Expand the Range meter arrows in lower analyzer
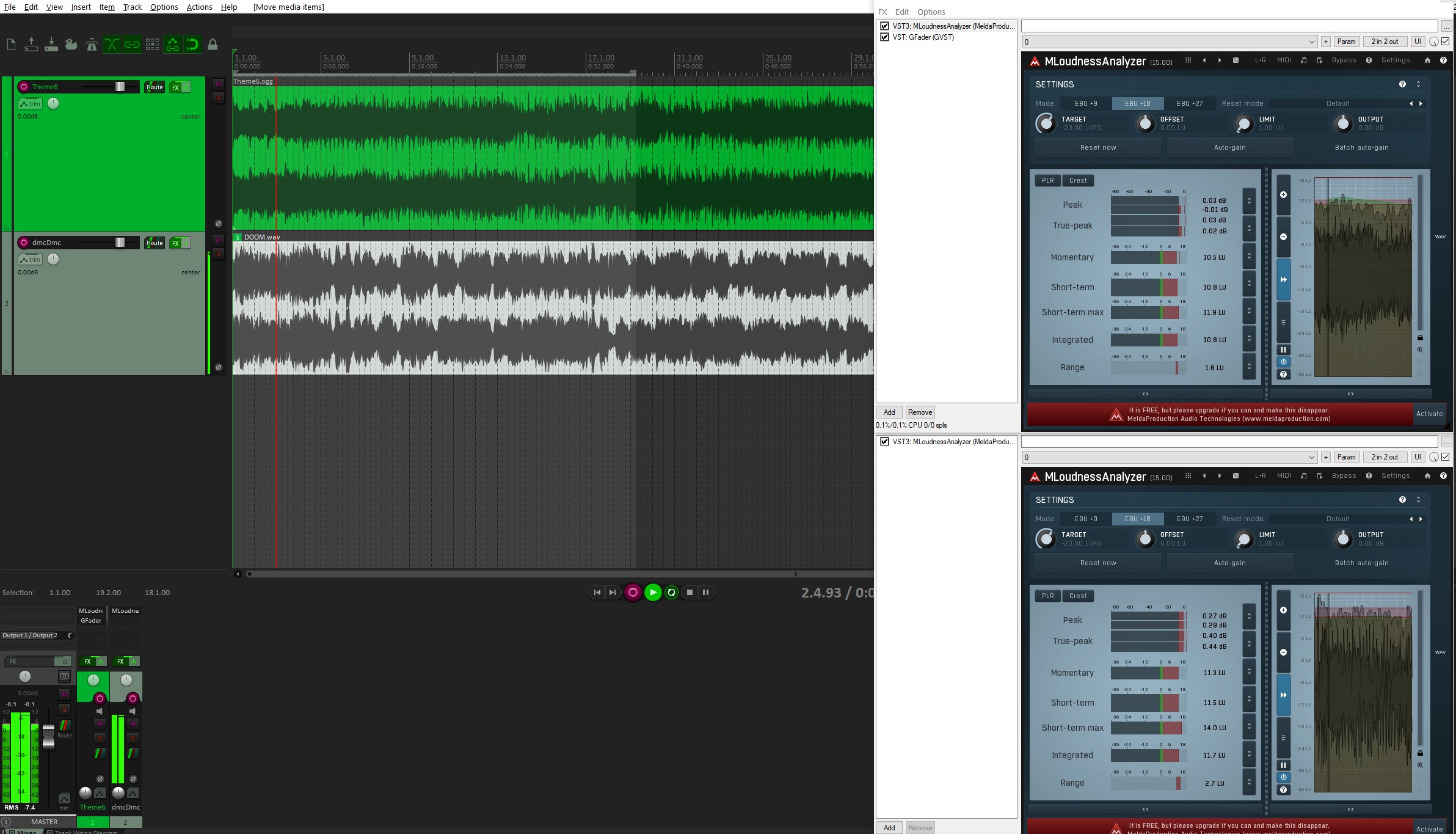 point(1249,782)
